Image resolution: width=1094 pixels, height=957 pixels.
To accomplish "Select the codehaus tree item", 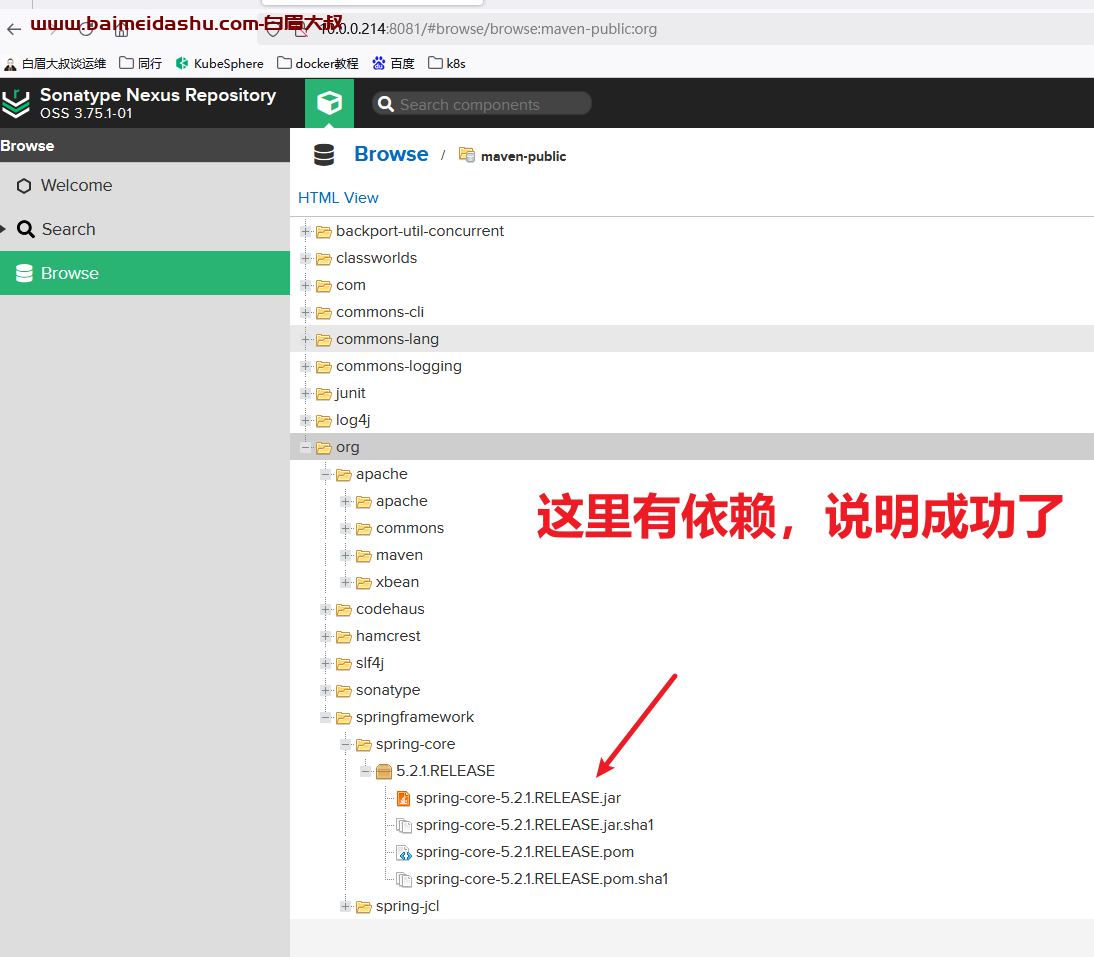I will [x=390, y=610].
